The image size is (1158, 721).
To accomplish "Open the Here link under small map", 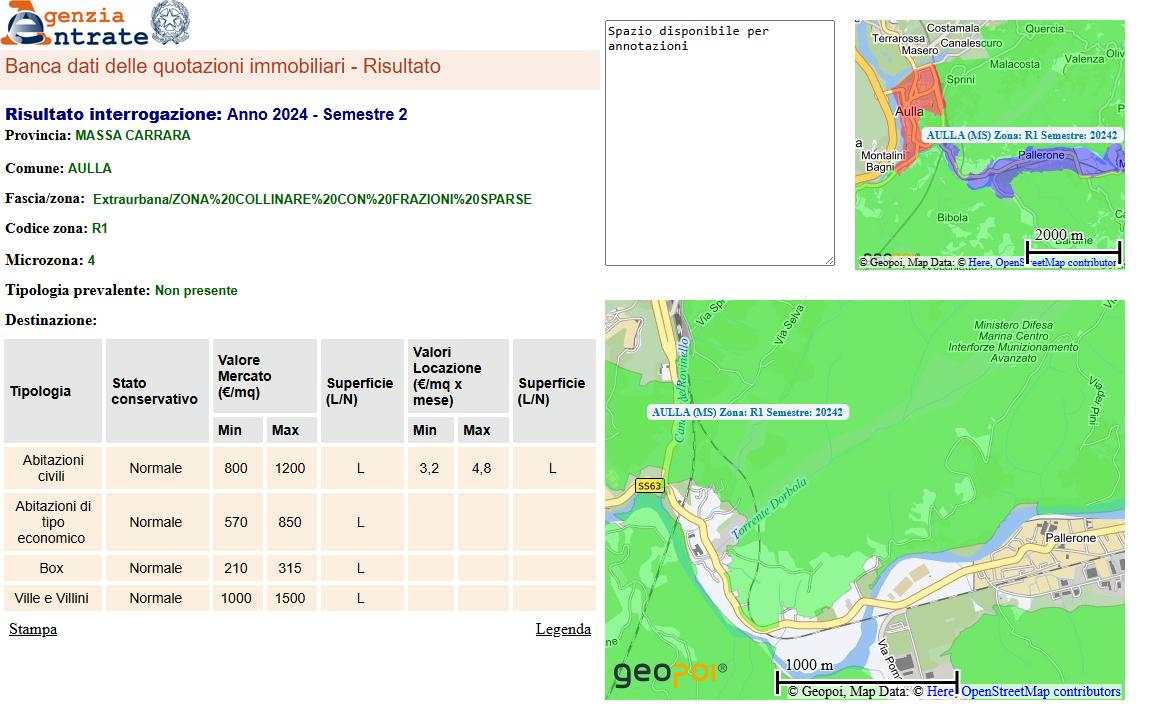I will point(979,262).
